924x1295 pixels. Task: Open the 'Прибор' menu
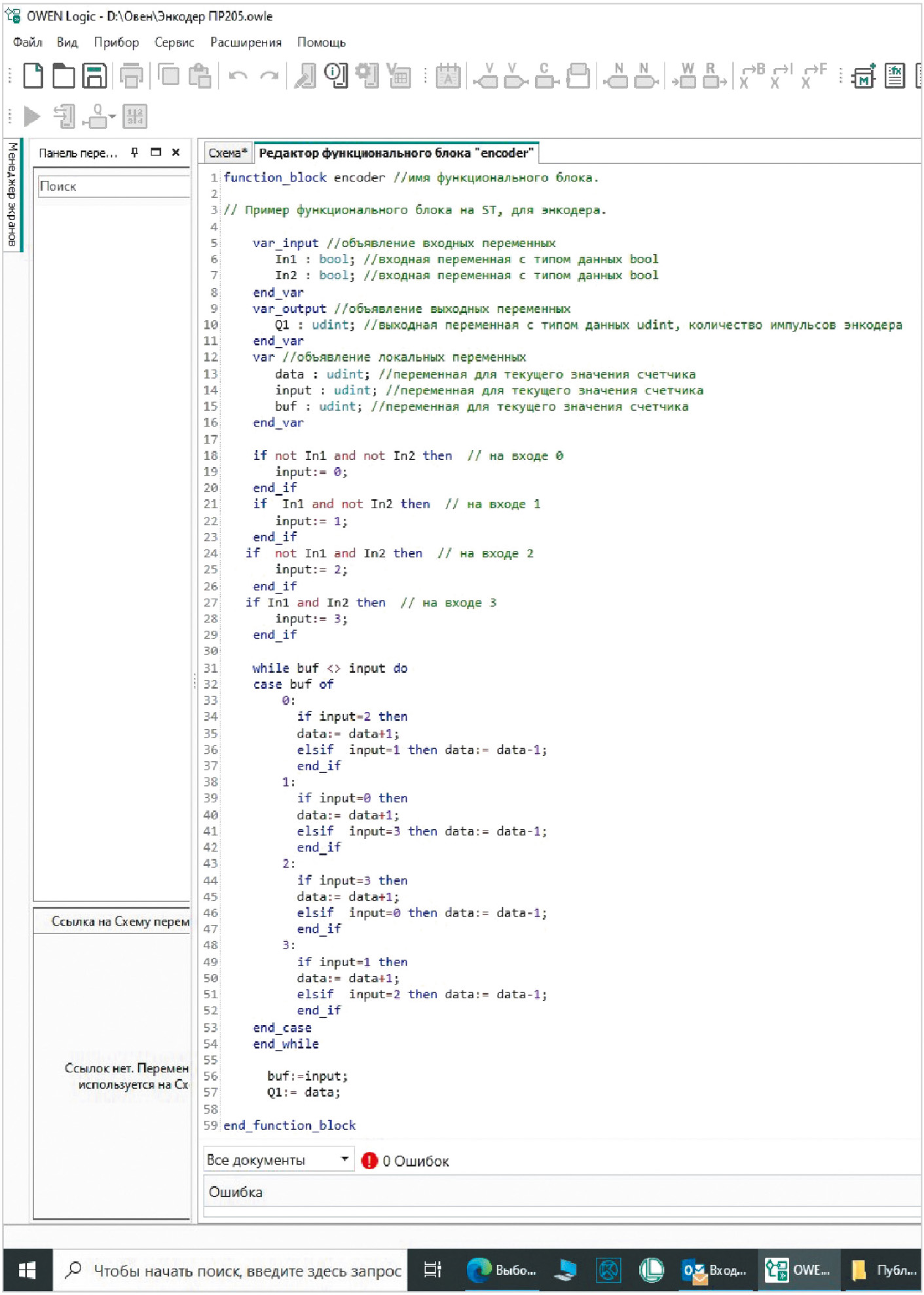tap(116, 43)
